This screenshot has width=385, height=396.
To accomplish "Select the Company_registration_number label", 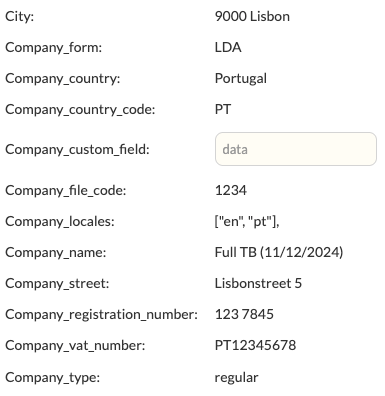I will pyautogui.click(x=102, y=315).
